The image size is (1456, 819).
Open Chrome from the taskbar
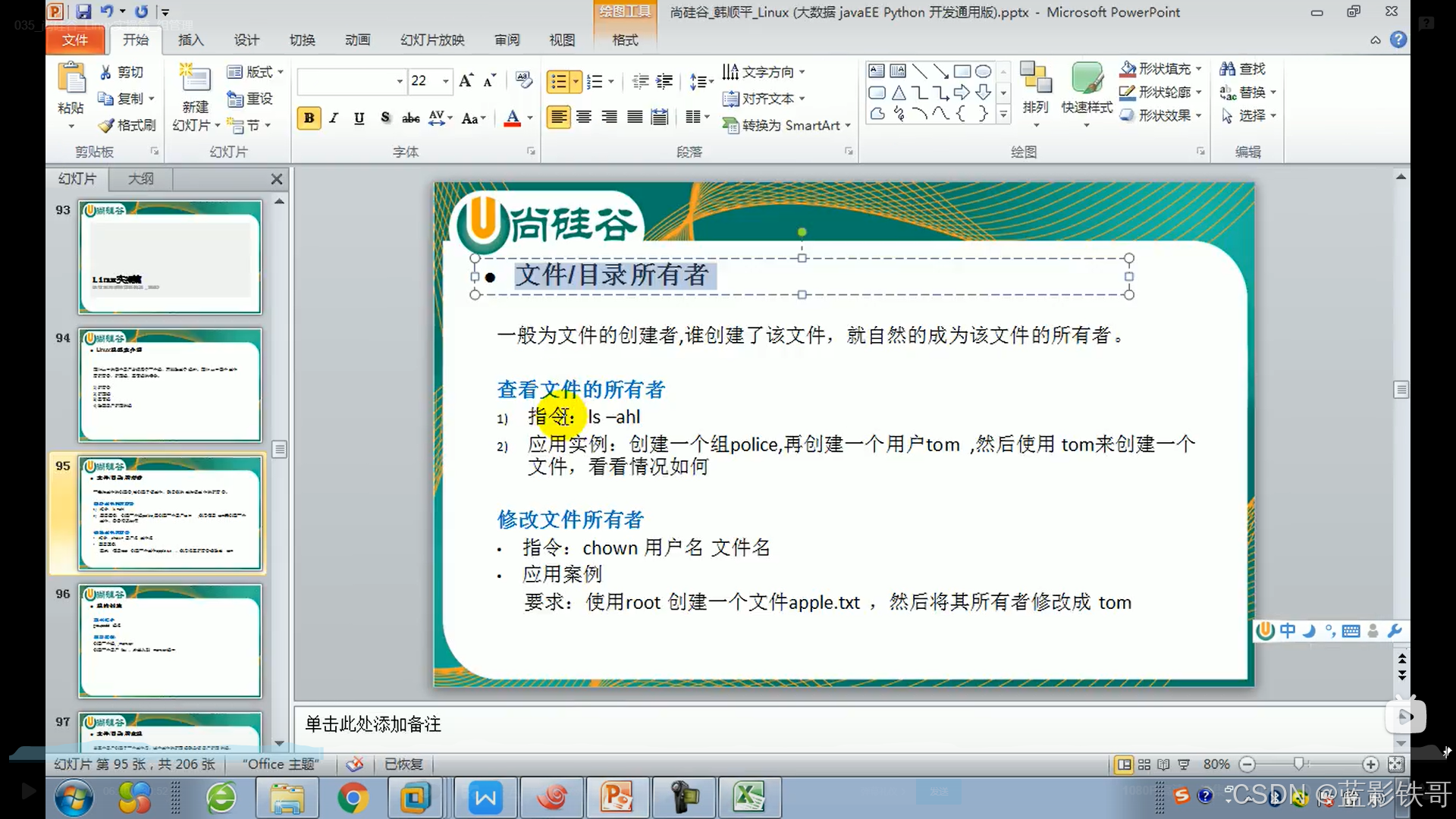point(353,798)
